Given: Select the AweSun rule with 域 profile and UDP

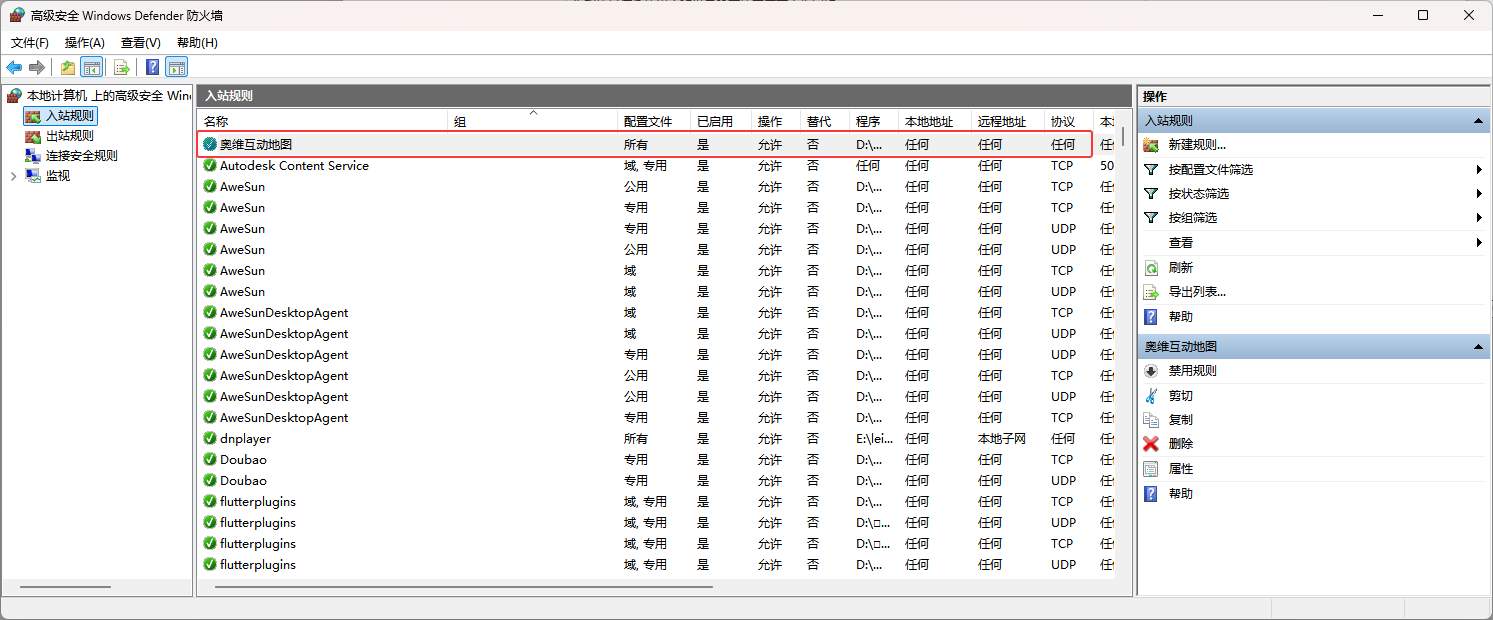Looking at the screenshot, I should click(656, 292).
